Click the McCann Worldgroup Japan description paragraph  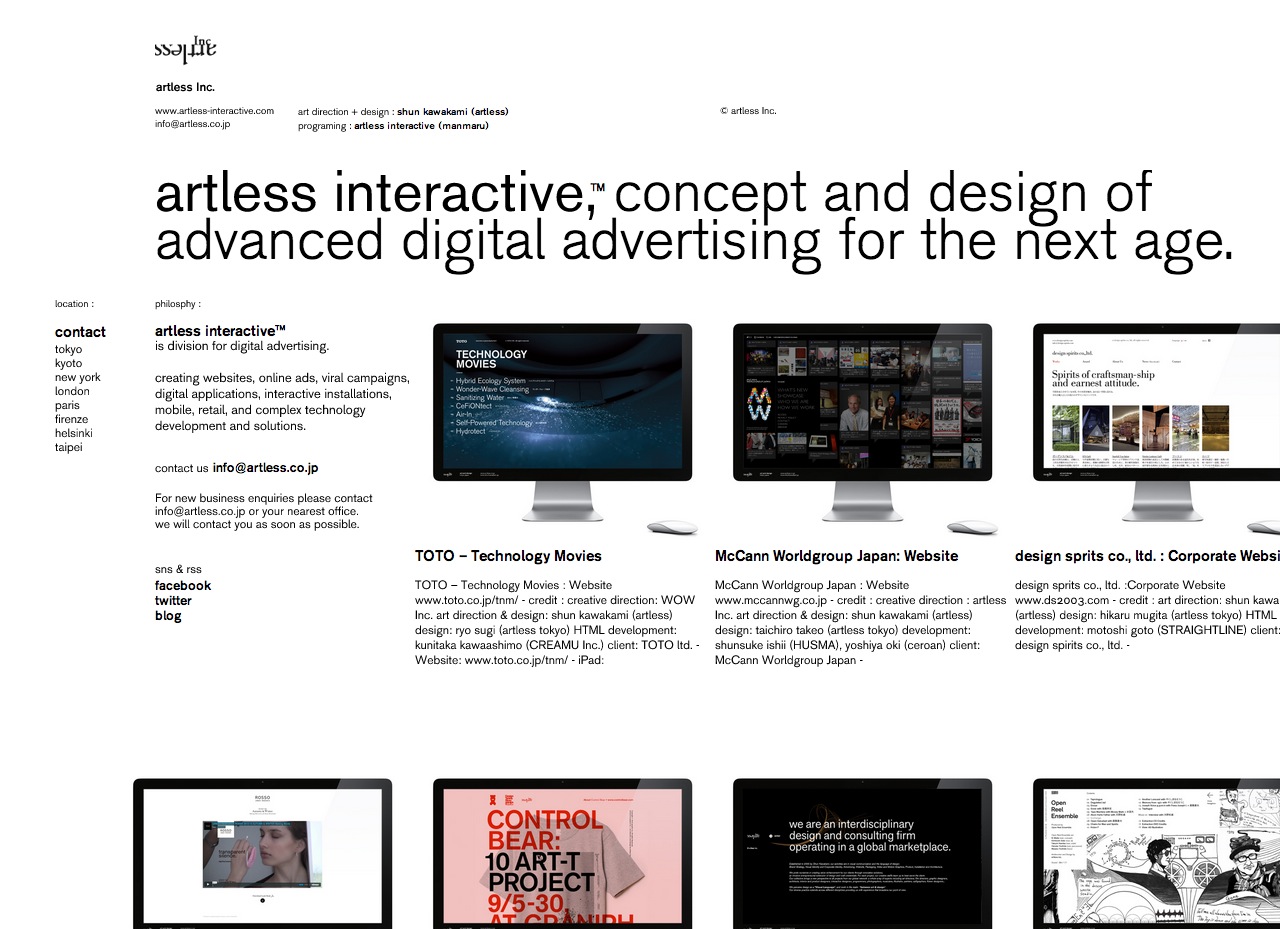click(x=860, y=623)
